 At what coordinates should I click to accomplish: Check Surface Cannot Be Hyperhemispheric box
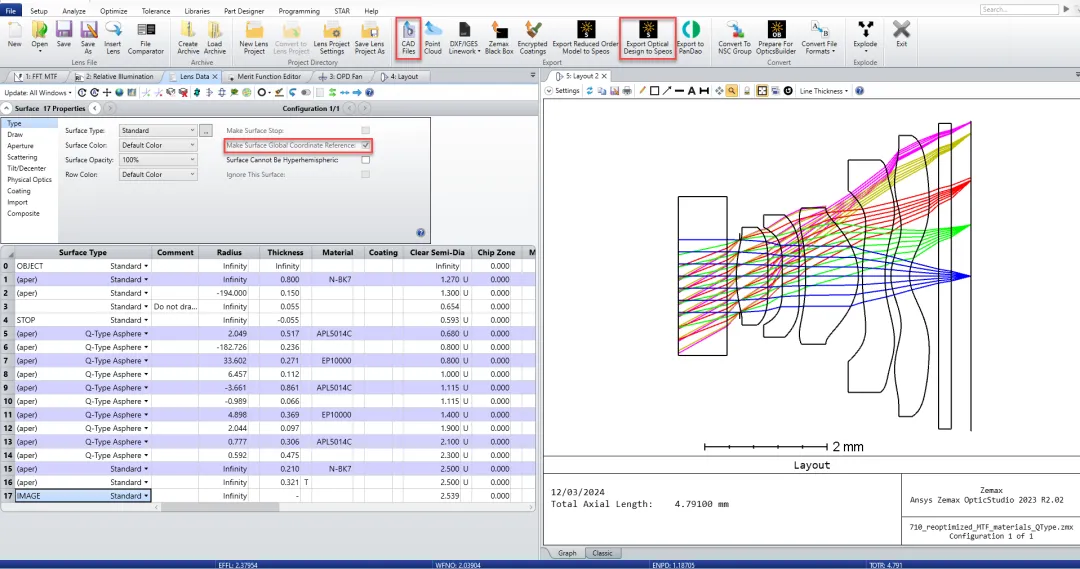366,160
